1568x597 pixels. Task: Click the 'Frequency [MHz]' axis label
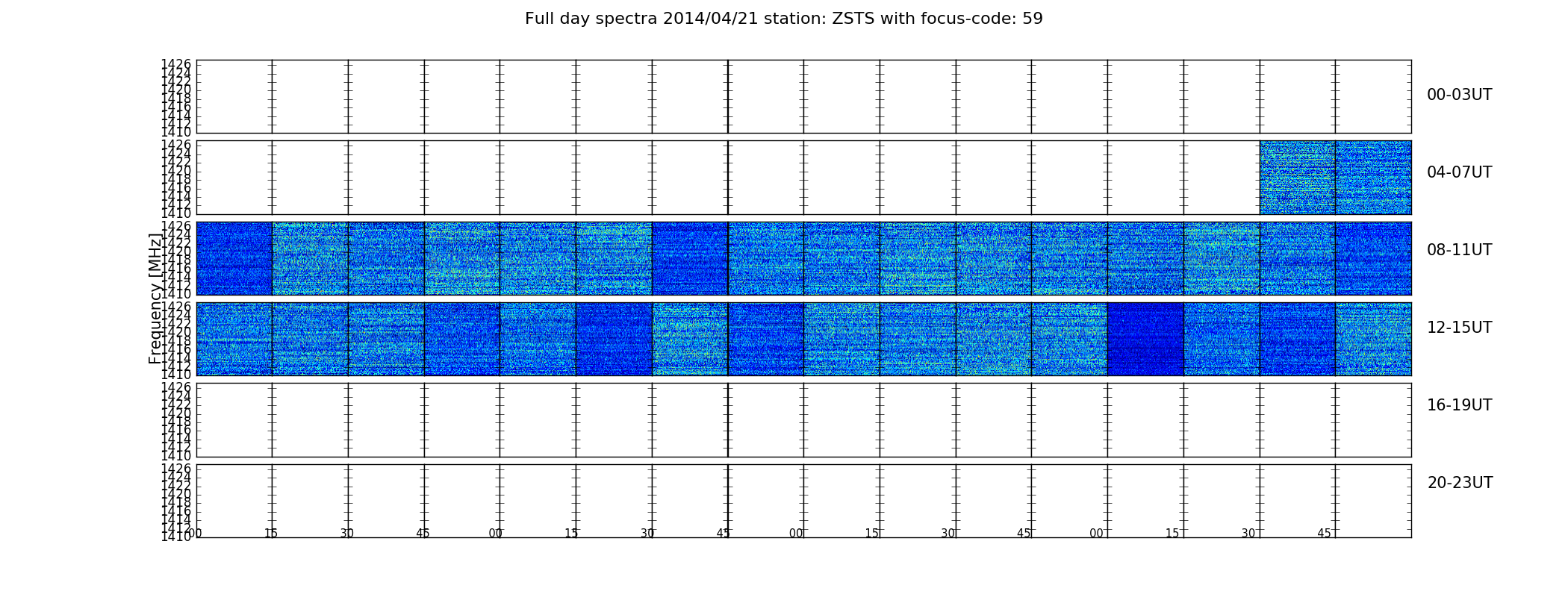155,298
